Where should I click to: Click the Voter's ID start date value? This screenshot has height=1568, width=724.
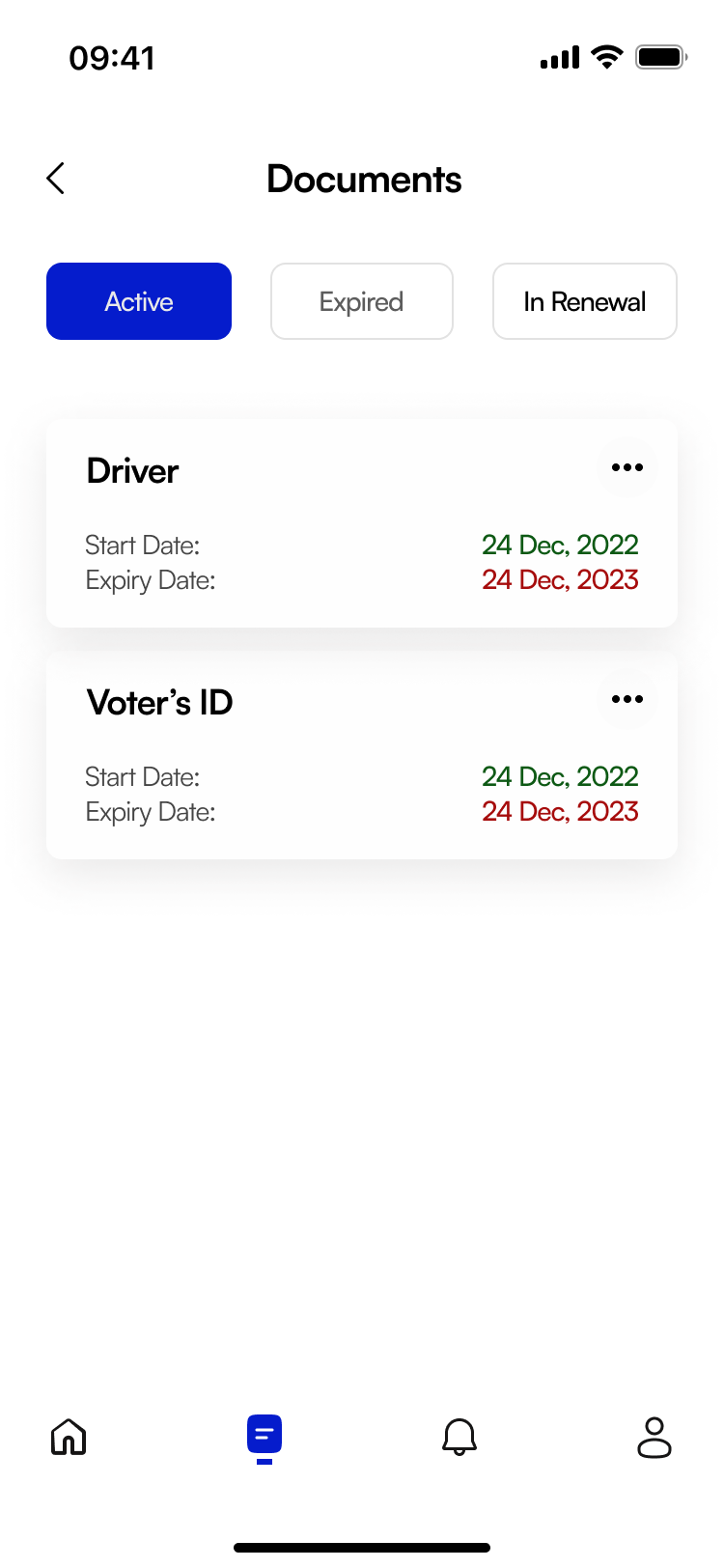560,777
